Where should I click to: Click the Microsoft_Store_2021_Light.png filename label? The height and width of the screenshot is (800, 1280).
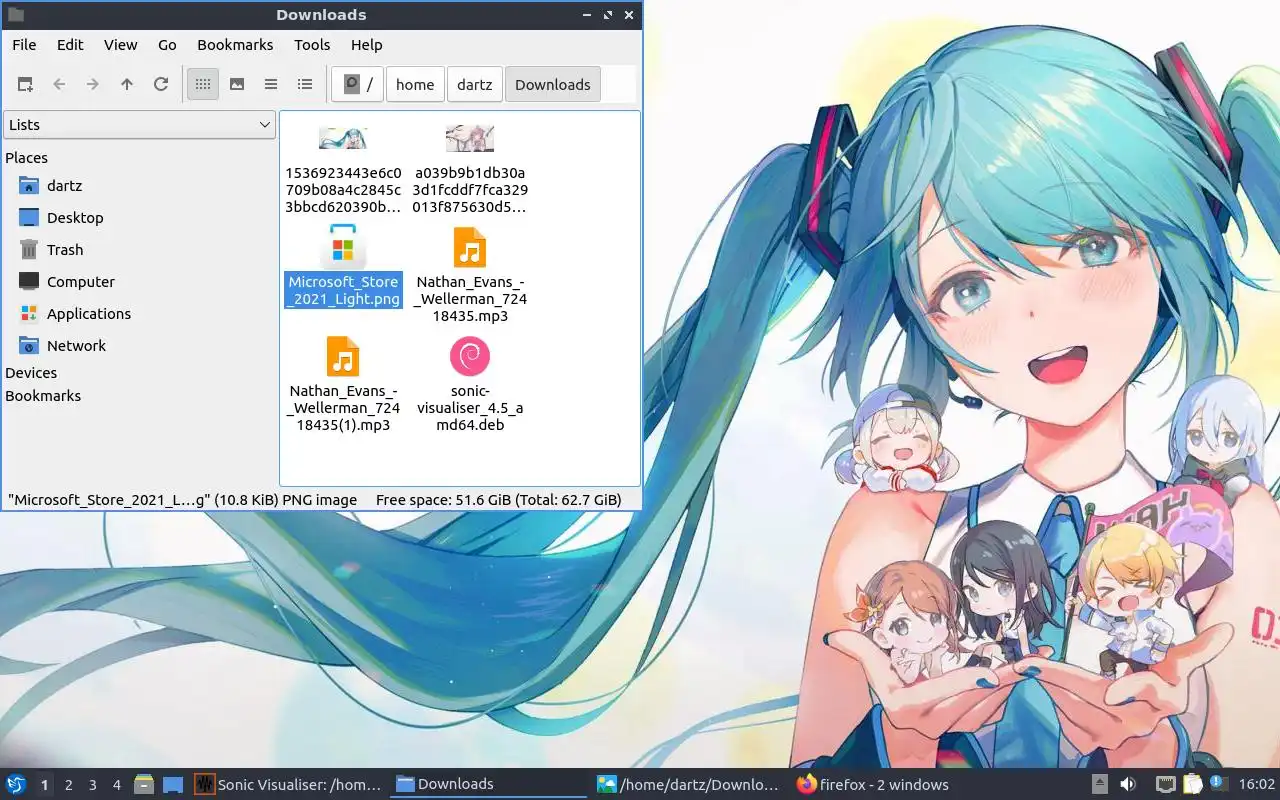pyautogui.click(x=344, y=291)
